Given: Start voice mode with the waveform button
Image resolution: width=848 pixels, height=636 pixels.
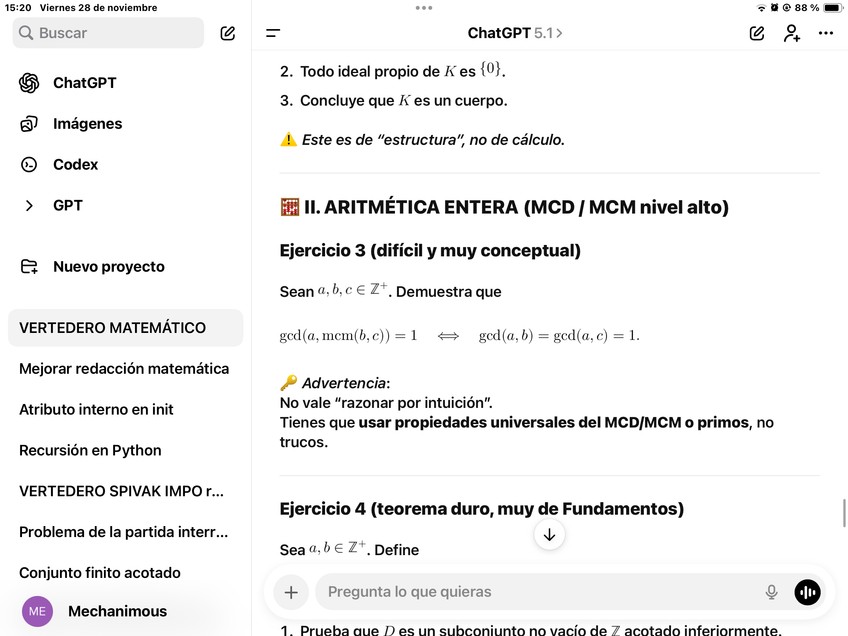Looking at the screenshot, I should point(807,592).
